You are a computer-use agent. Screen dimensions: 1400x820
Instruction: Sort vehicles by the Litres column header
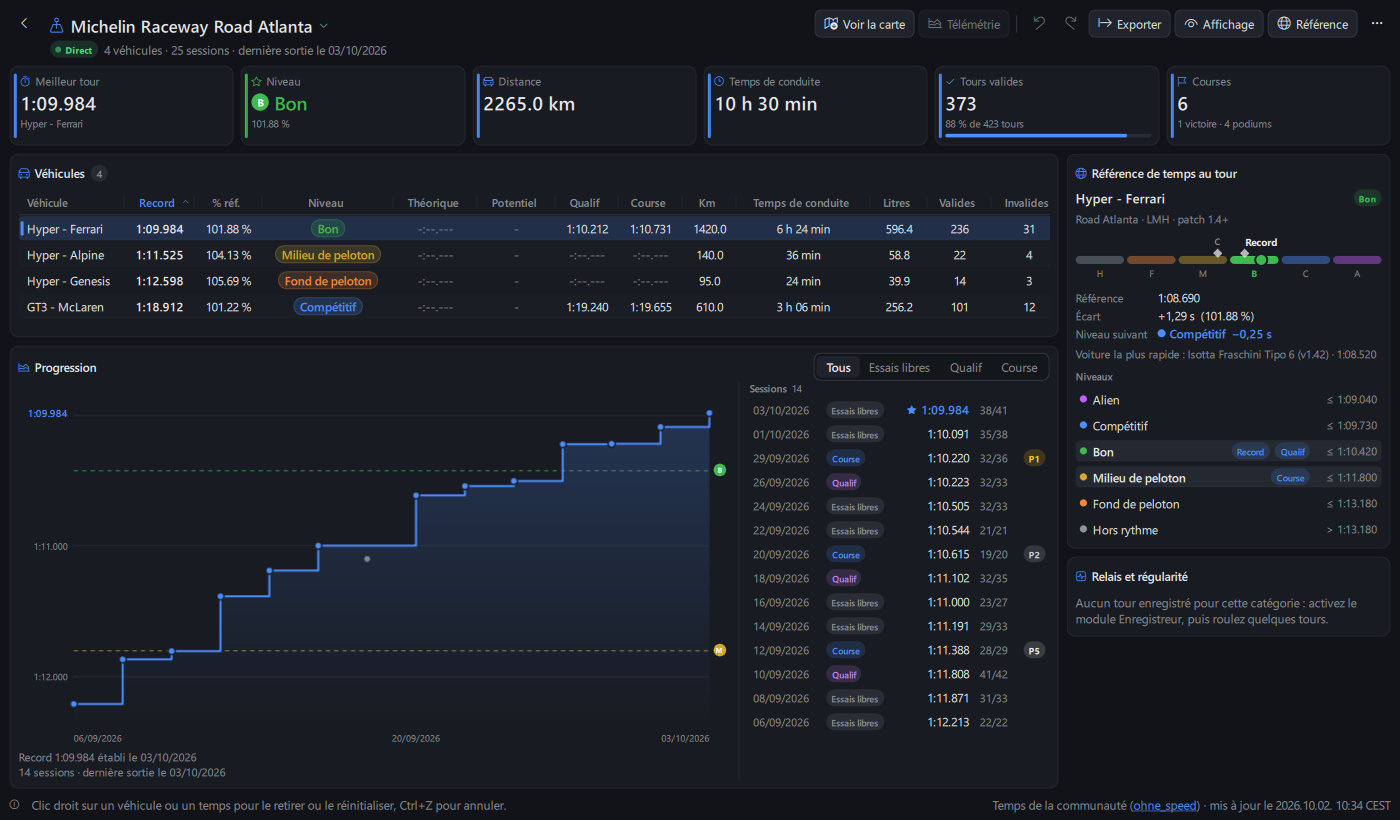click(x=897, y=203)
